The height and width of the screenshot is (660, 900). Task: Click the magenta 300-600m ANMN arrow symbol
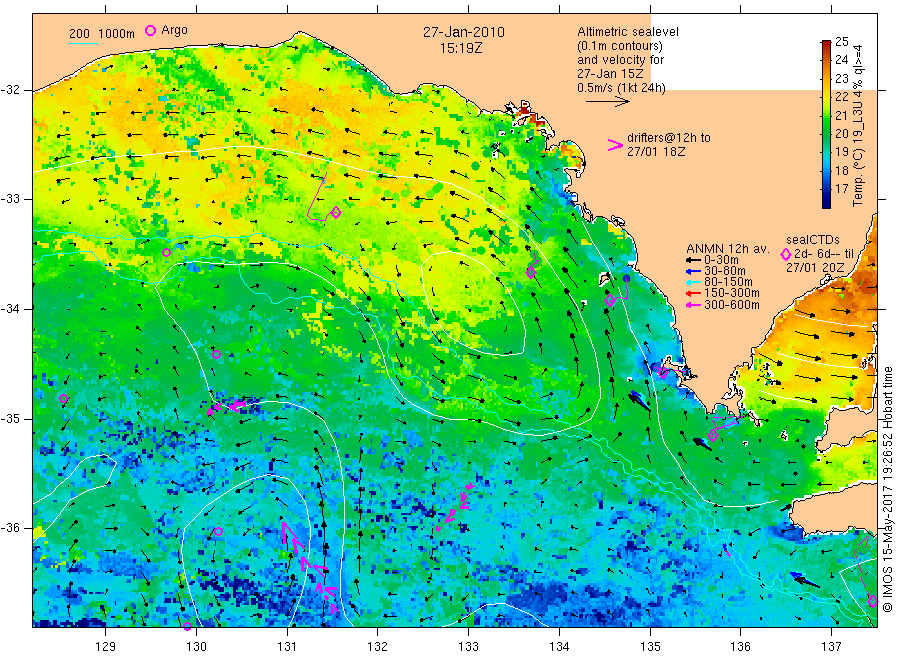pyautogui.click(x=693, y=305)
